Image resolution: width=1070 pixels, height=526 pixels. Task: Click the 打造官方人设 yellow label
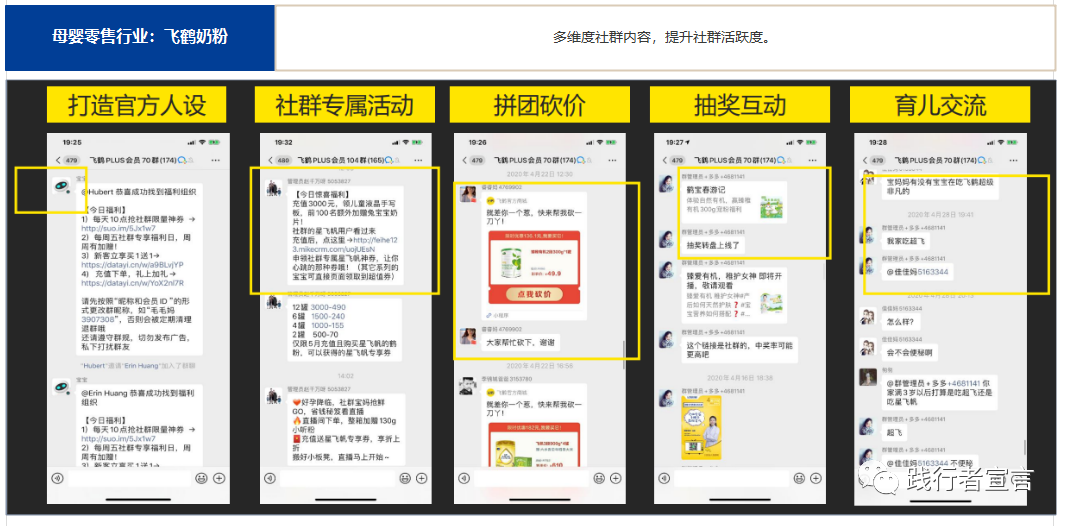click(137, 104)
